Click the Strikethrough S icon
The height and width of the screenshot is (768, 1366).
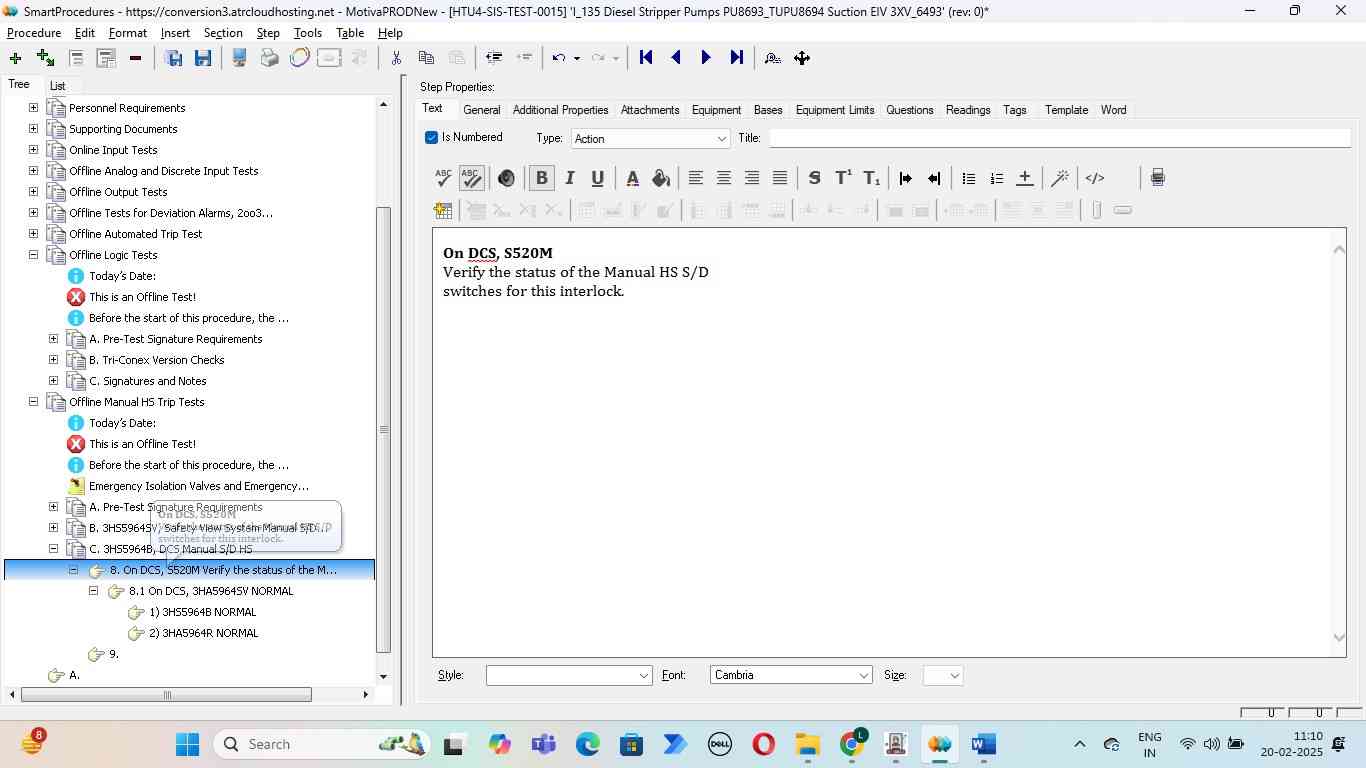tap(814, 178)
